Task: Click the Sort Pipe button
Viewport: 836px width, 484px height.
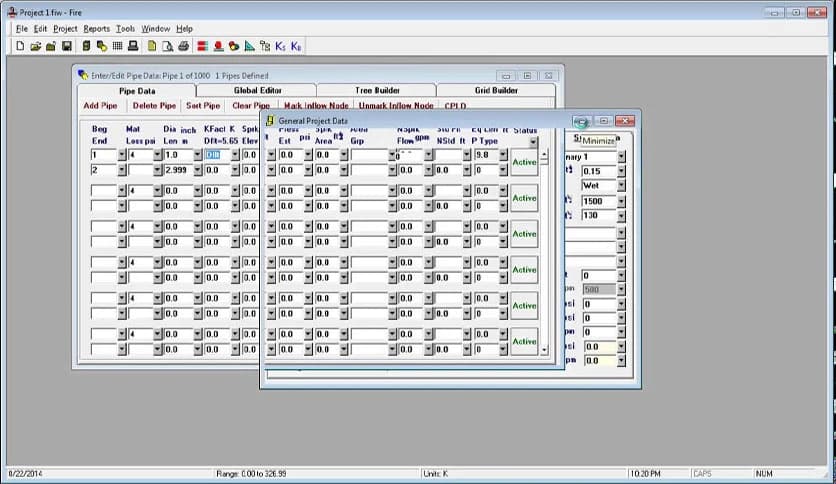Action: (203, 106)
